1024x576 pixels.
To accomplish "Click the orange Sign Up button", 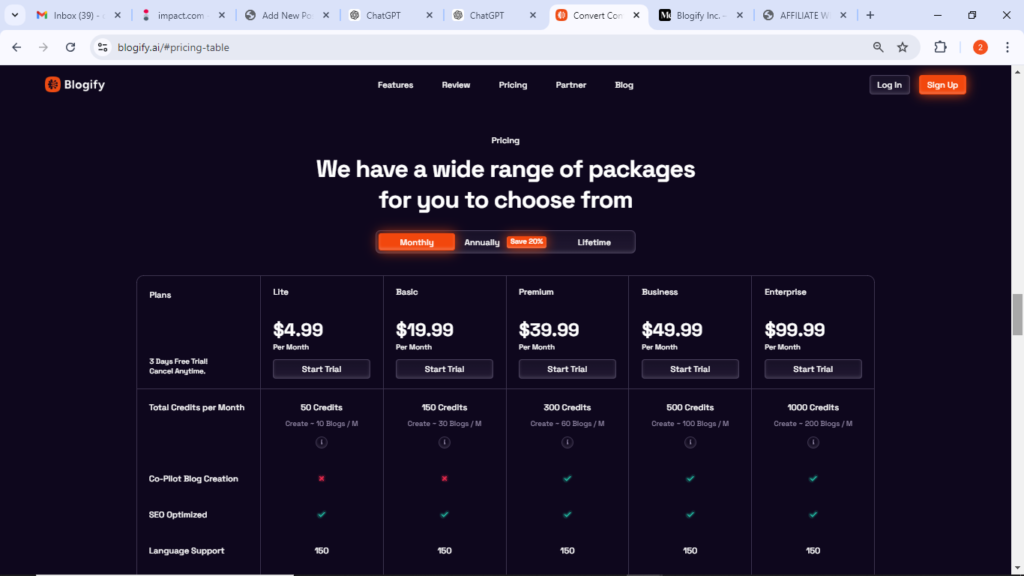I will click(x=942, y=85).
